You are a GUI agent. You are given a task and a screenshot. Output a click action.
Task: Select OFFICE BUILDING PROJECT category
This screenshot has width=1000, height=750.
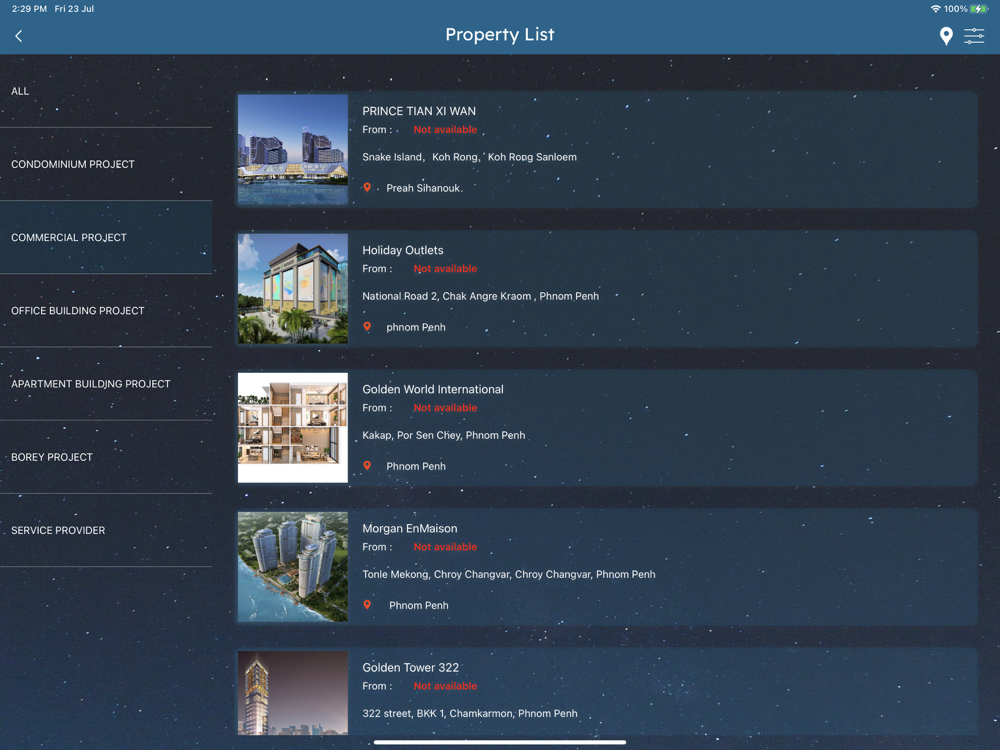tap(107, 311)
